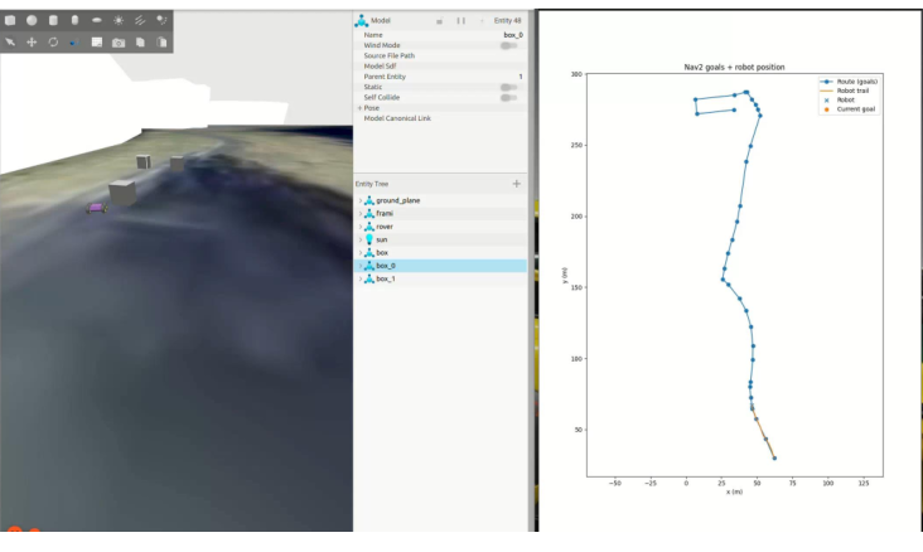The height and width of the screenshot is (552, 923).
Task: Select the sun entity row
Action: click(440, 240)
